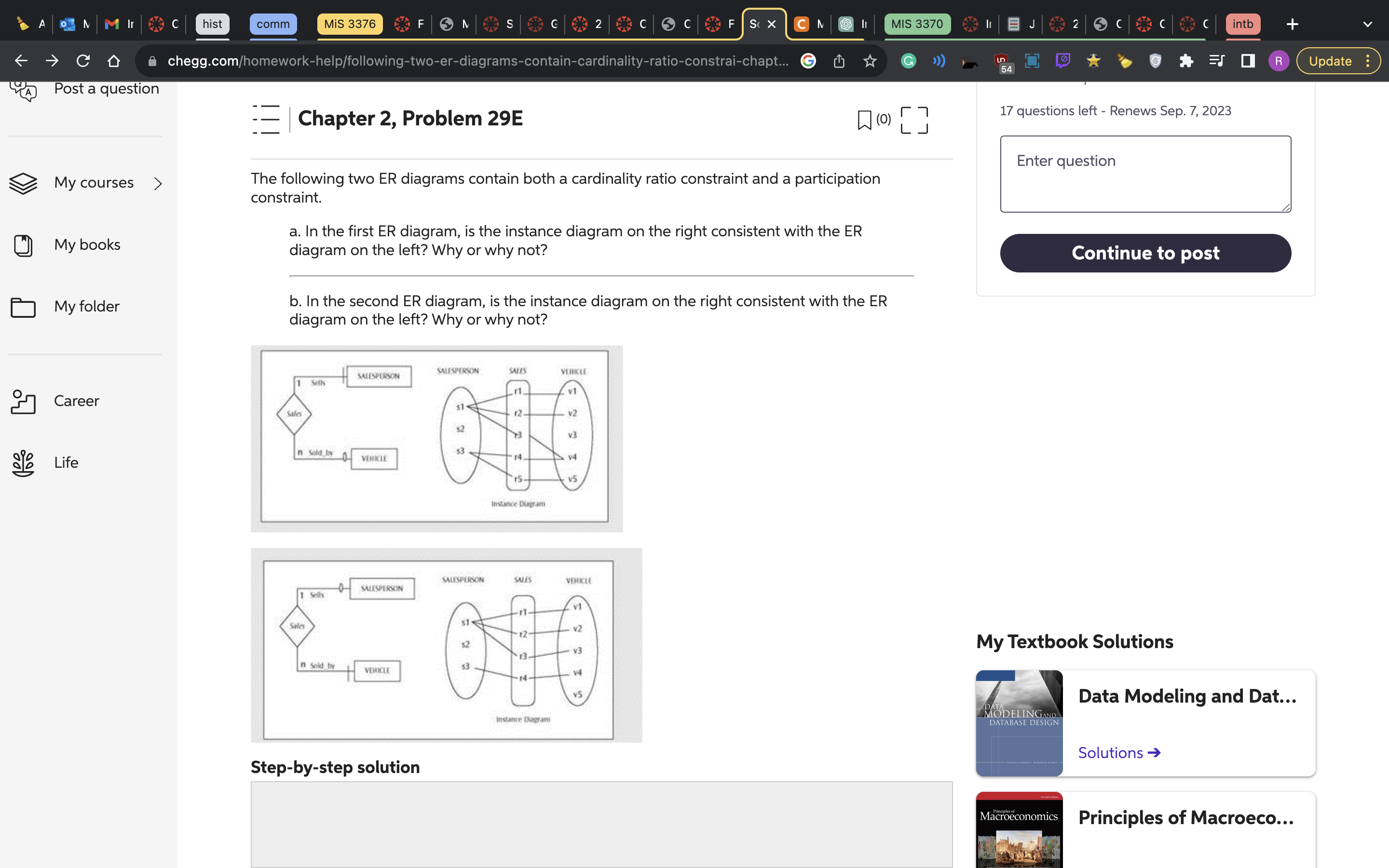Star this page as bookmark

870,61
